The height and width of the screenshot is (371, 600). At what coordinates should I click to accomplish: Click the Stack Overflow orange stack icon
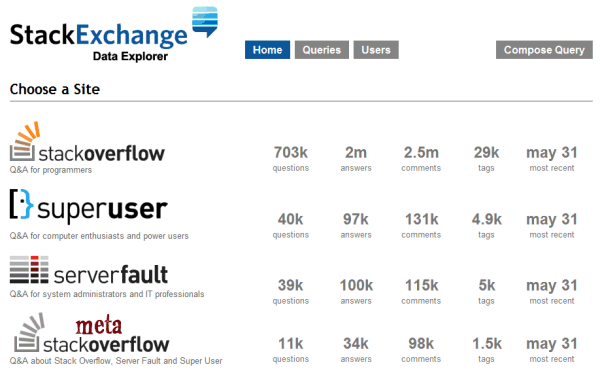point(24,141)
